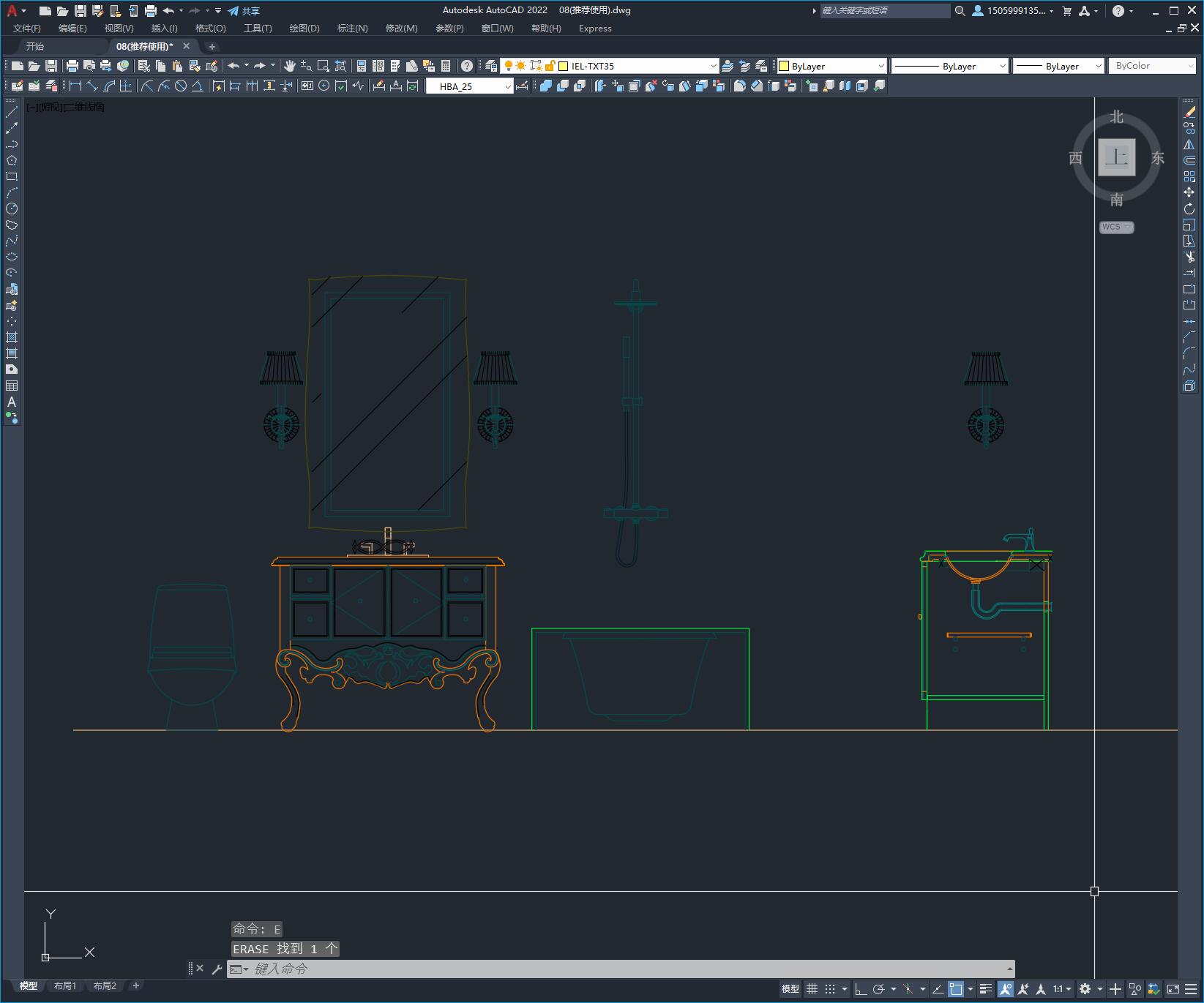
Task: Click the Pan hand icon
Action: 290,66
